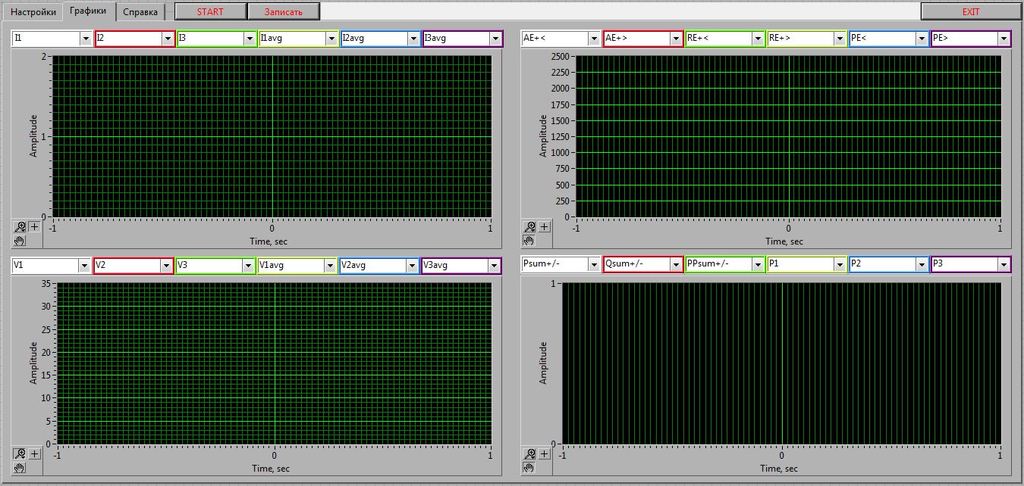Click the 2 maximum on current graph axis
The image size is (1024, 486).
(x=44, y=56)
